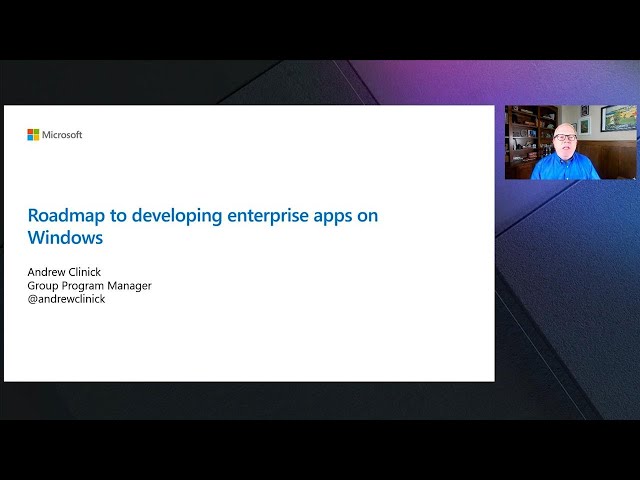The width and height of the screenshot is (640, 480).
Task: Click the 'Group Program Manager' text
Action: pyautogui.click(x=89, y=286)
